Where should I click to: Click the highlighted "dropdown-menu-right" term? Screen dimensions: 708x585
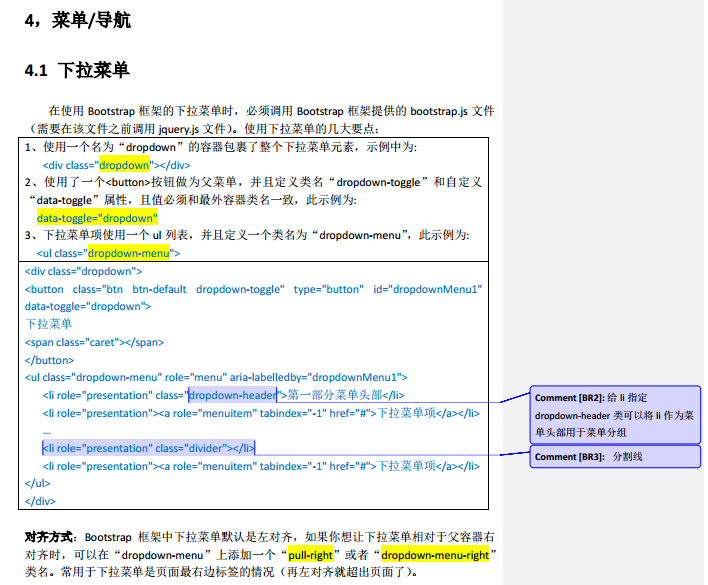[435, 555]
